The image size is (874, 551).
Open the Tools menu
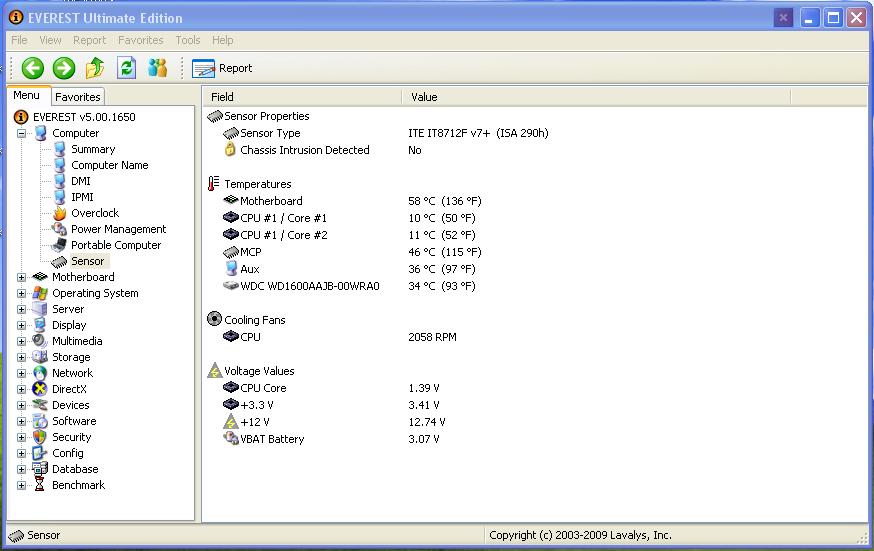coord(188,40)
